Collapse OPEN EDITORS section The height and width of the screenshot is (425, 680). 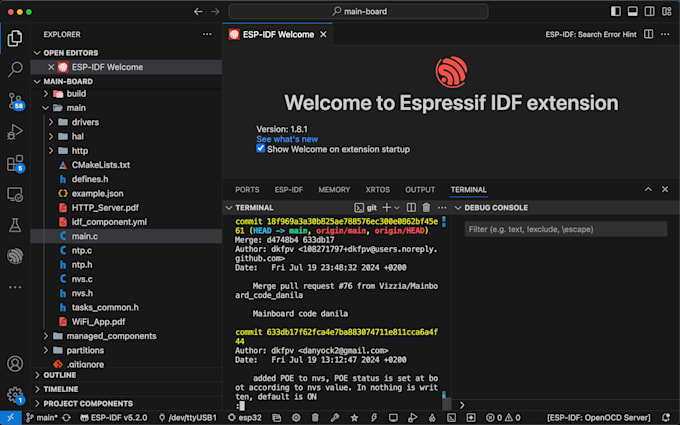click(x=37, y=53)
